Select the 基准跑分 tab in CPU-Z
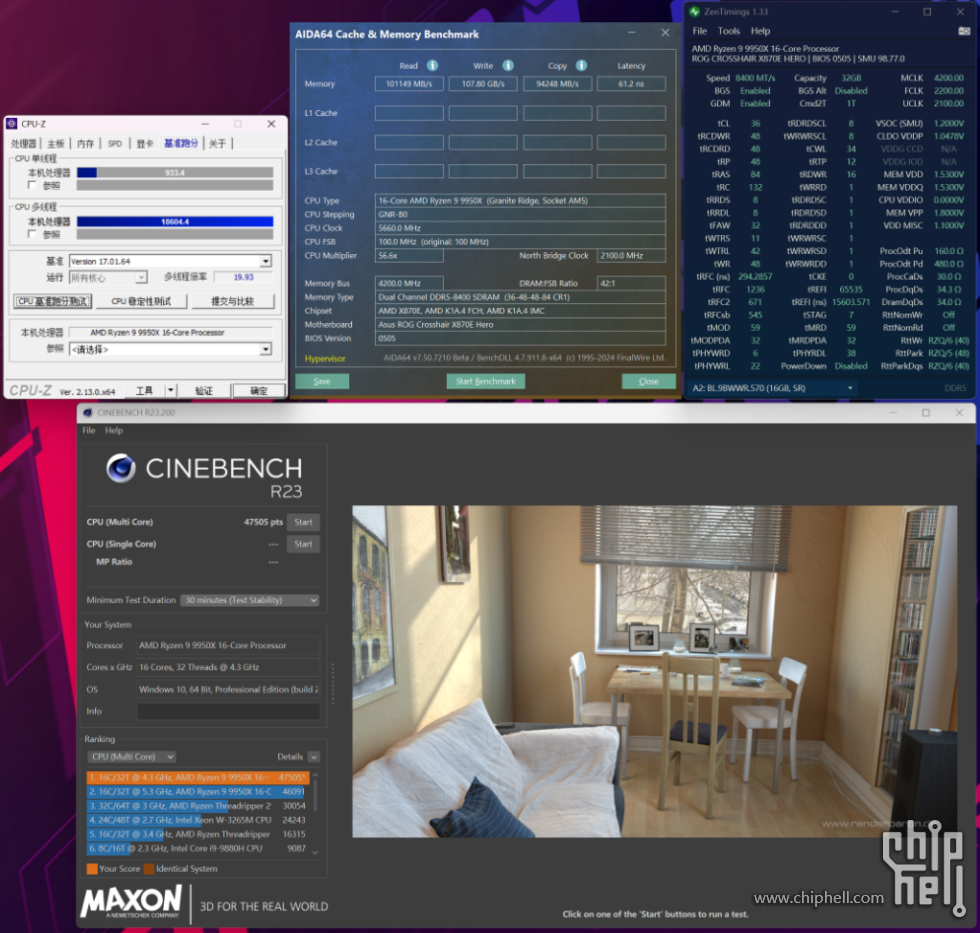Screen dimensions: 980x933 [x=181, y=144]
